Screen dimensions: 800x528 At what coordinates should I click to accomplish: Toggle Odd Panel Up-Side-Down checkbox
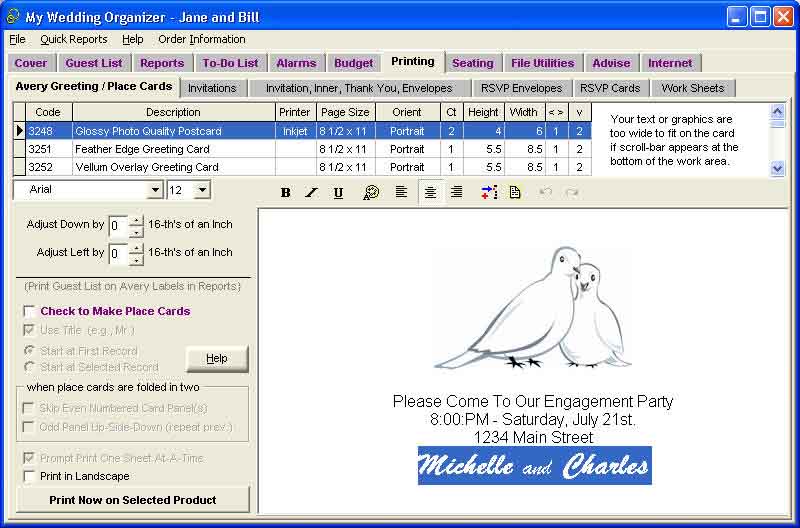tap(29, 427)
